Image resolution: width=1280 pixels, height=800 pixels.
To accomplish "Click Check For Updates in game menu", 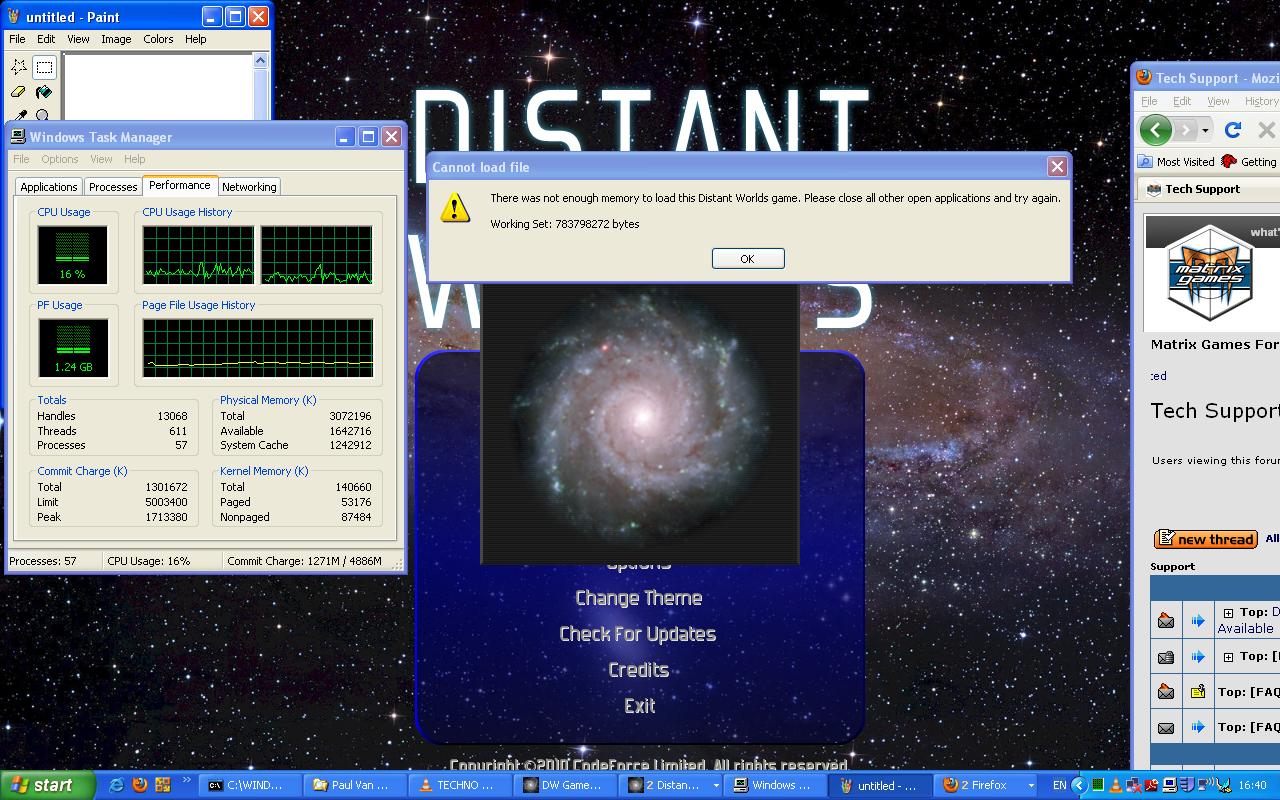I will [638, 634].
